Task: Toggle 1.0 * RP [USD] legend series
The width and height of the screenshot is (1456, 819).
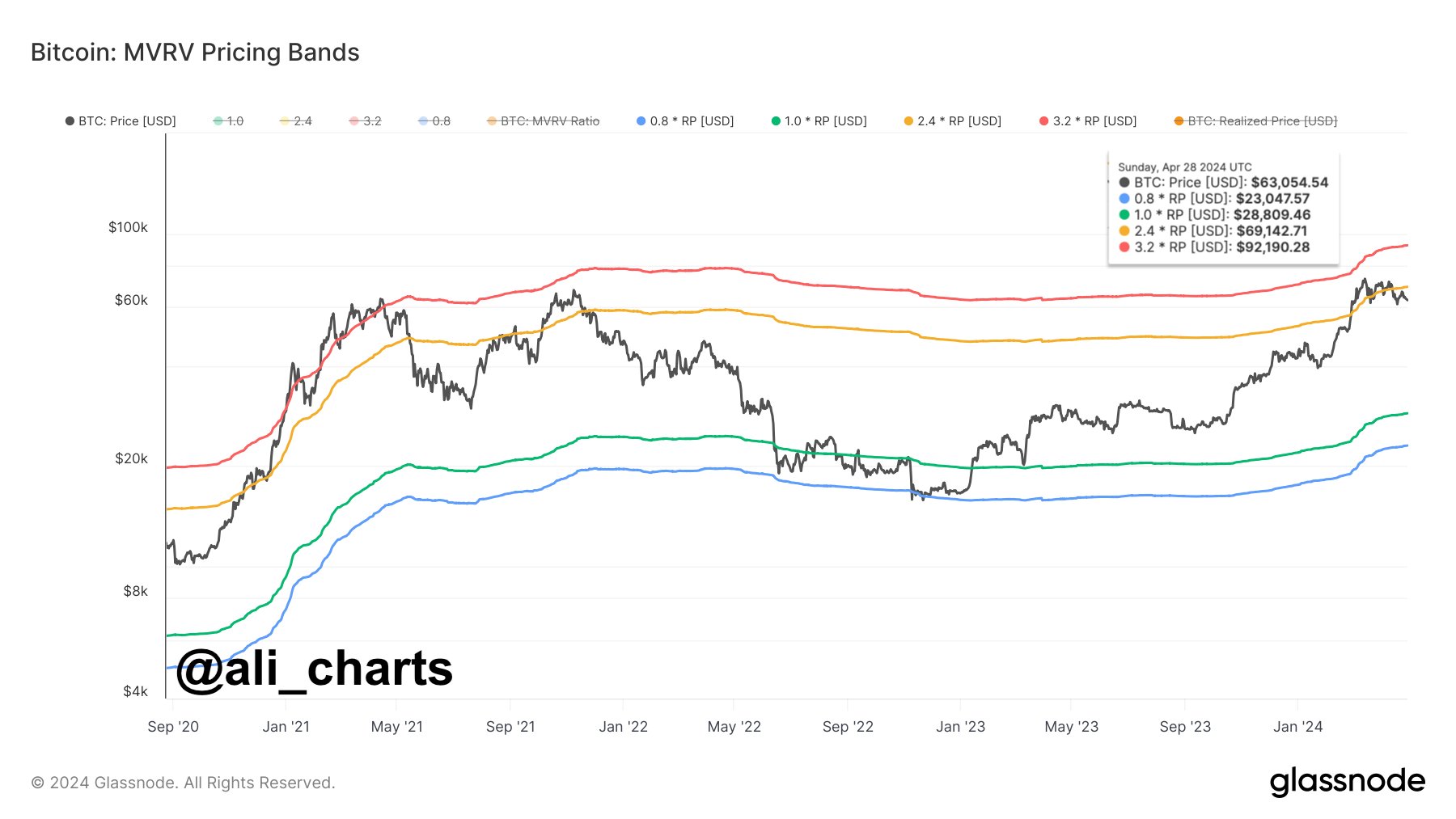Action: click(819, 121)
